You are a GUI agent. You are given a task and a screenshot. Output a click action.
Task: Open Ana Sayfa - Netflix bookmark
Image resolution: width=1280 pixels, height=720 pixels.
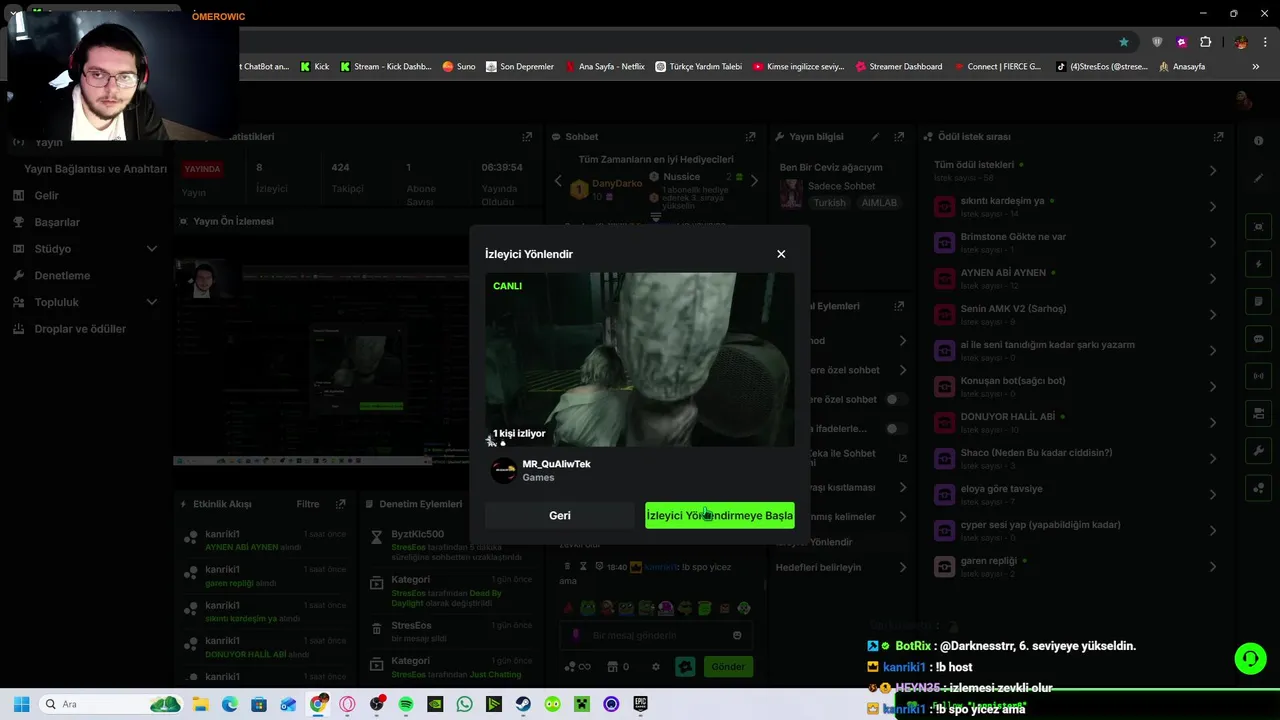coord(604,67)
